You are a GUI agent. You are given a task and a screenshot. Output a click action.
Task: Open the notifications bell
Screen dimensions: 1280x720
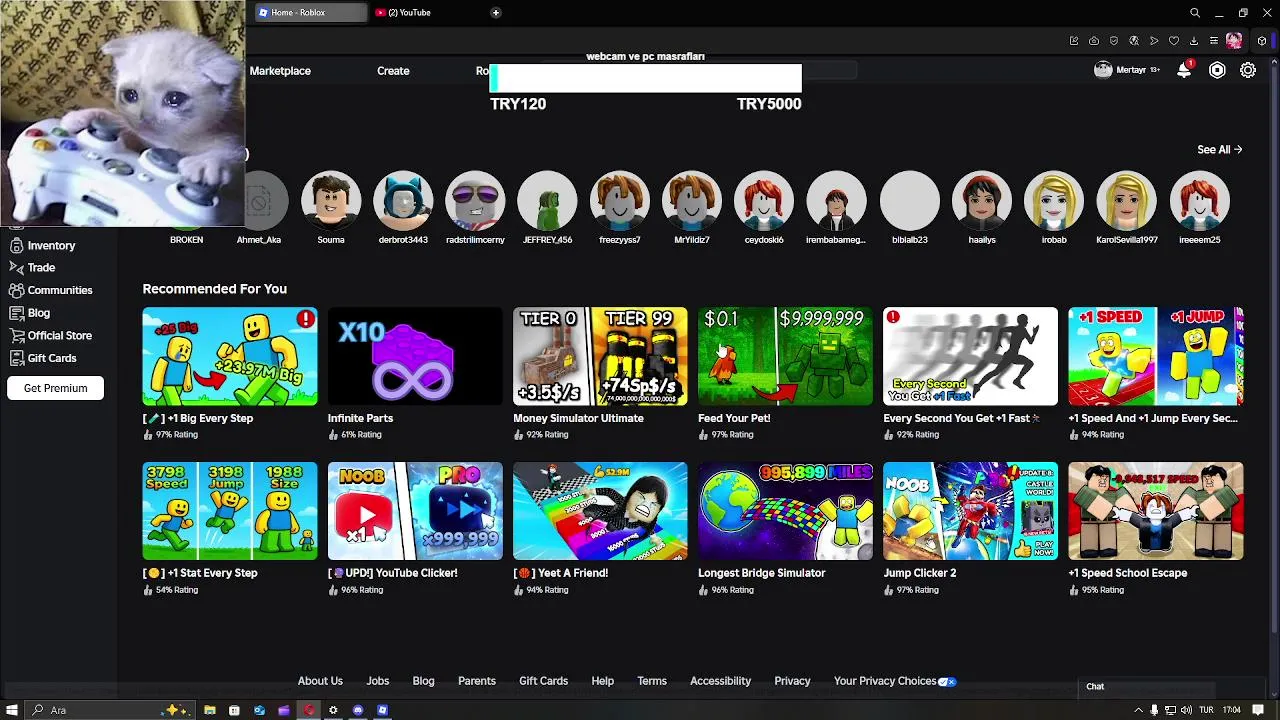click(1184, 70)
